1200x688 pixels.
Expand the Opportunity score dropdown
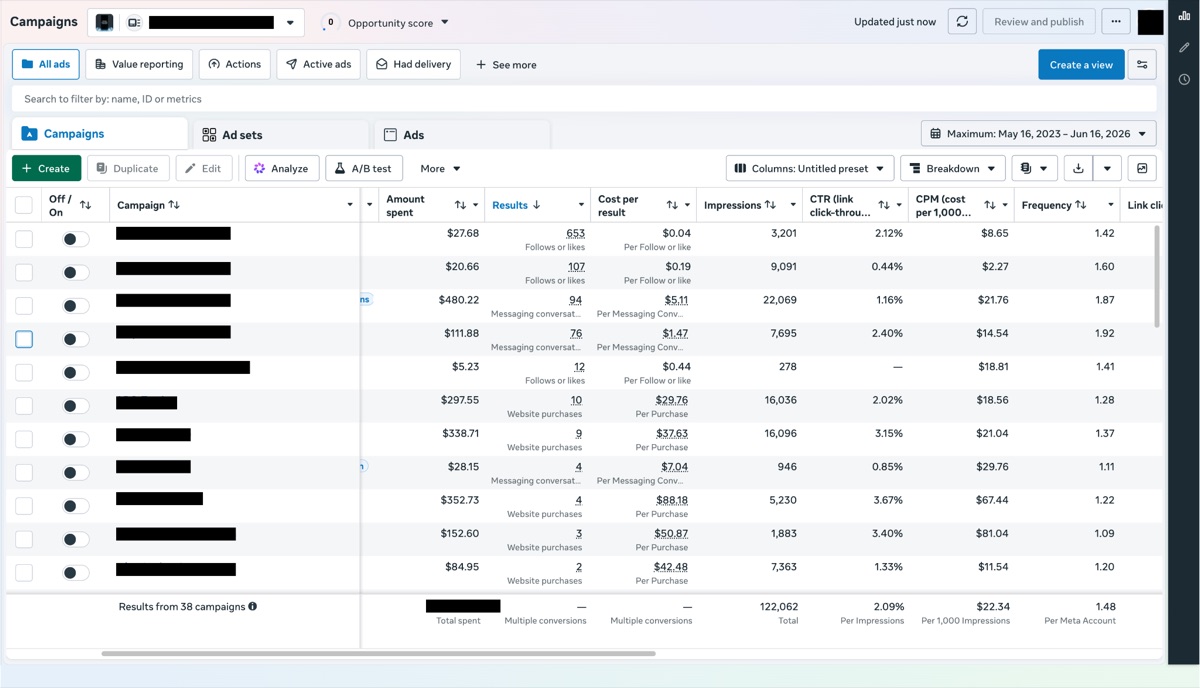pyautogui.click(x=445, y=22)
